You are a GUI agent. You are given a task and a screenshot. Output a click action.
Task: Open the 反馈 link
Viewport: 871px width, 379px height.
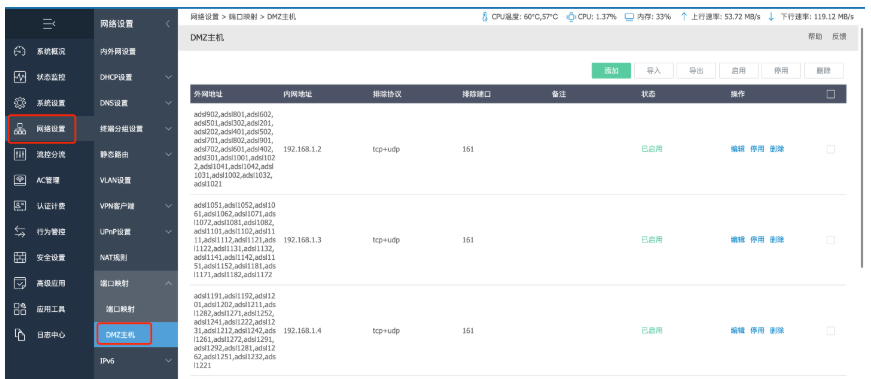point(839,37)
